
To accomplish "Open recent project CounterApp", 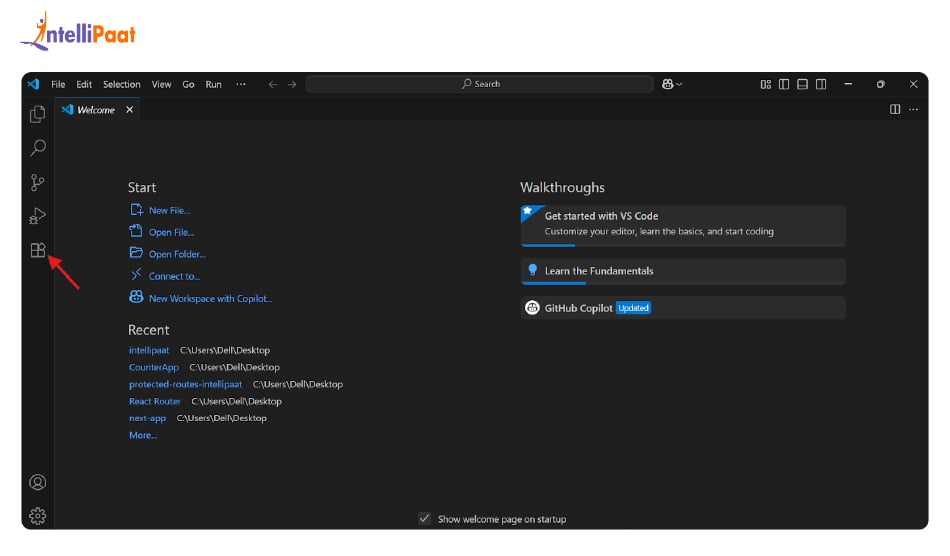I will click(x=154, y=367).
